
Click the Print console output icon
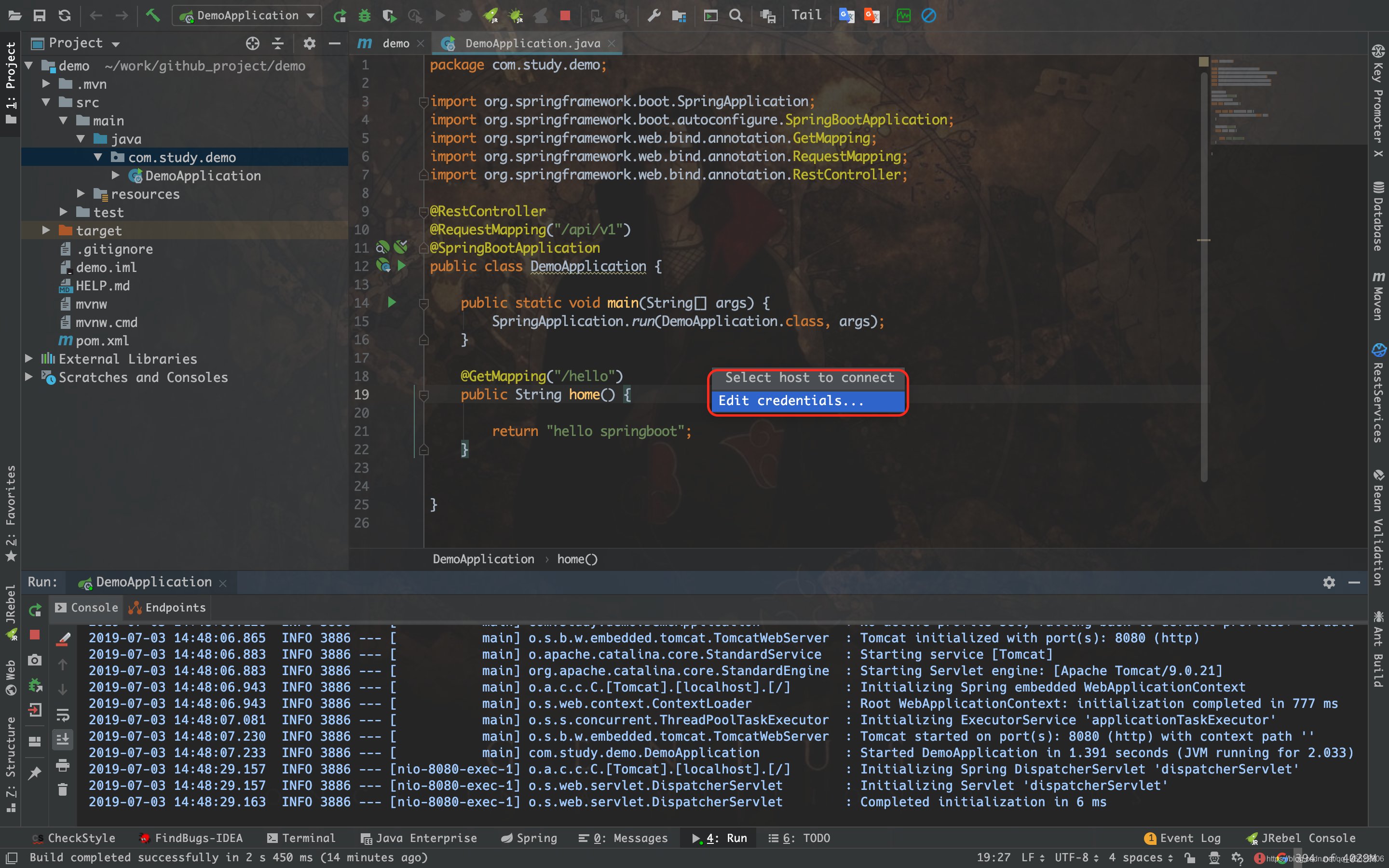click(63, 765)
